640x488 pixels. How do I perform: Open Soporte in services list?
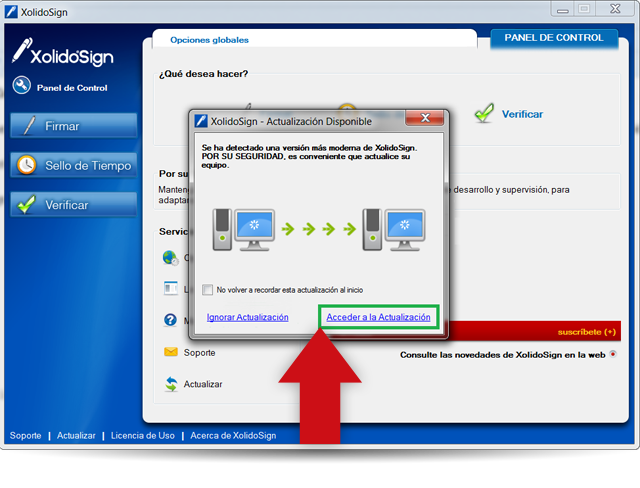pyautogui.click(x=199, y=353)
